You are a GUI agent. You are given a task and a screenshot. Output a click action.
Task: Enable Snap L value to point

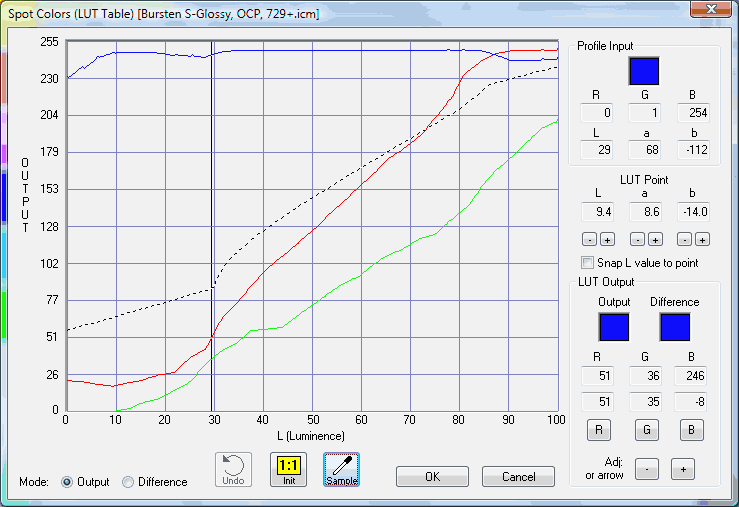587,262
